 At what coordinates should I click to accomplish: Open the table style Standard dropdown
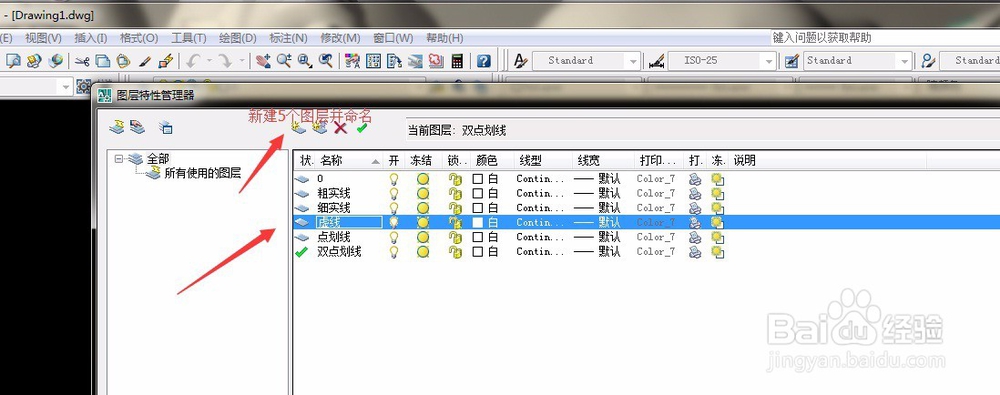(x=905, y=61)
